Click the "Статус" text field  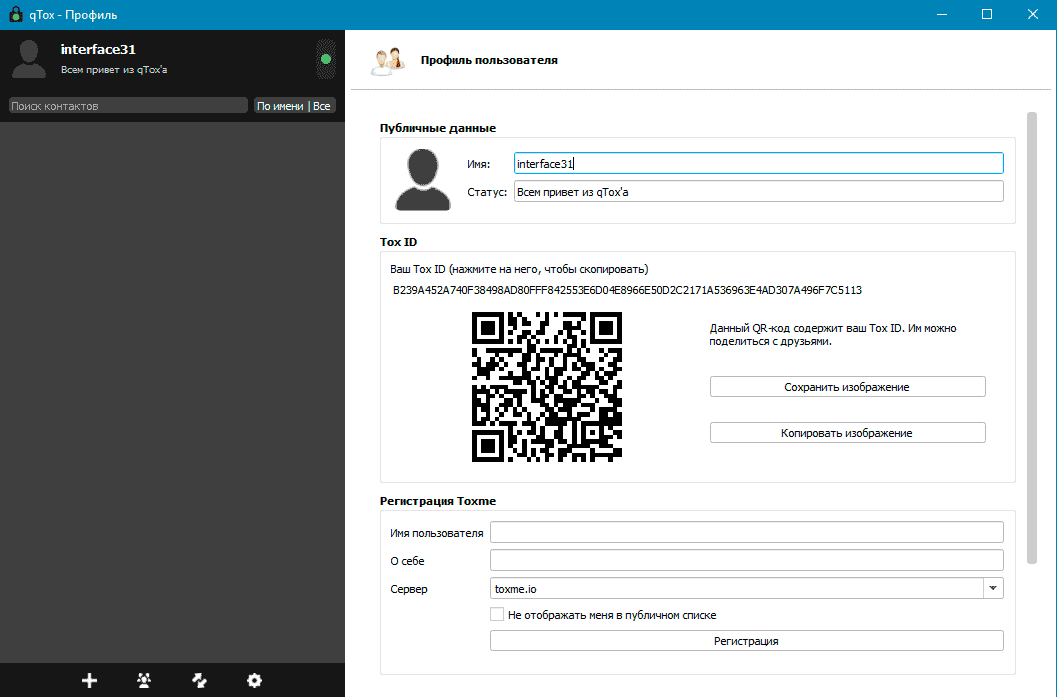coord(757,192)
